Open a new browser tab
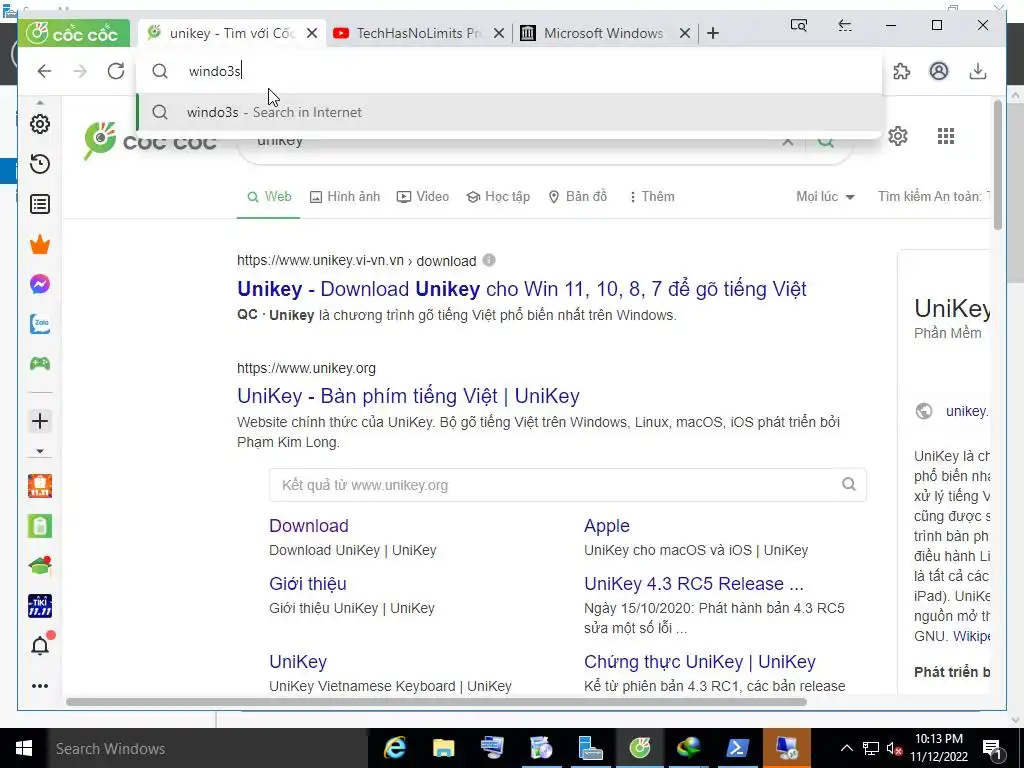Image resolution: width=1024 pixels, height=768 pixels. [713, 33]
